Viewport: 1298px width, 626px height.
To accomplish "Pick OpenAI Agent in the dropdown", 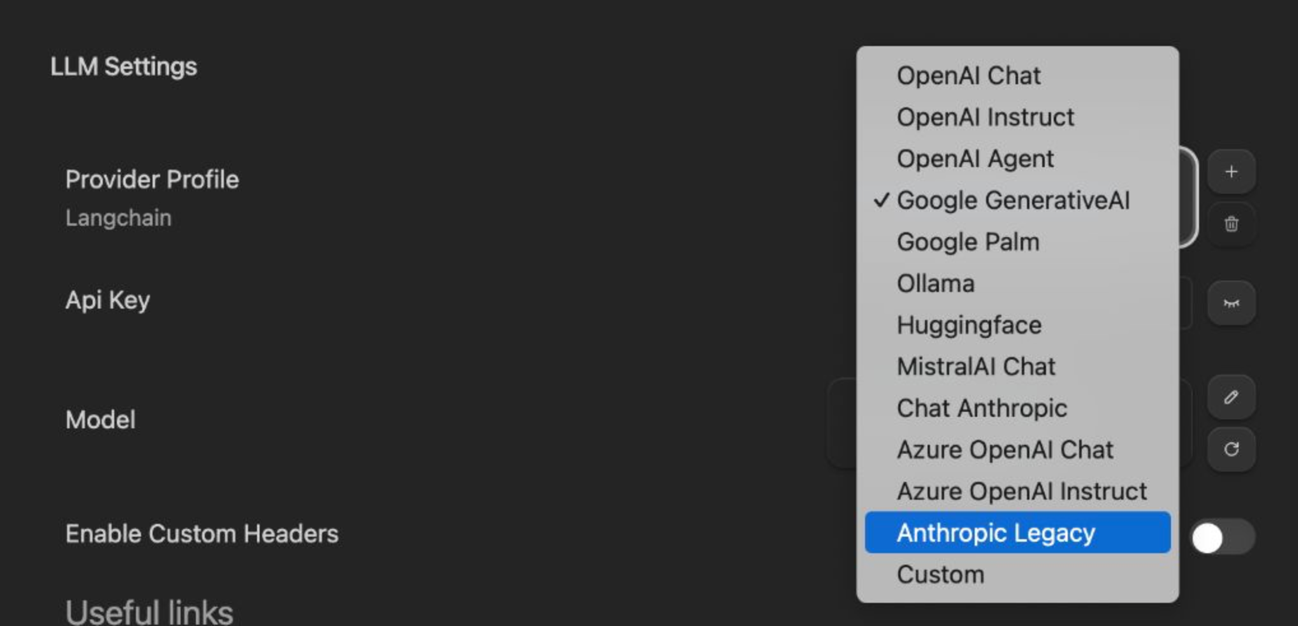I will (x=975, y=159).
